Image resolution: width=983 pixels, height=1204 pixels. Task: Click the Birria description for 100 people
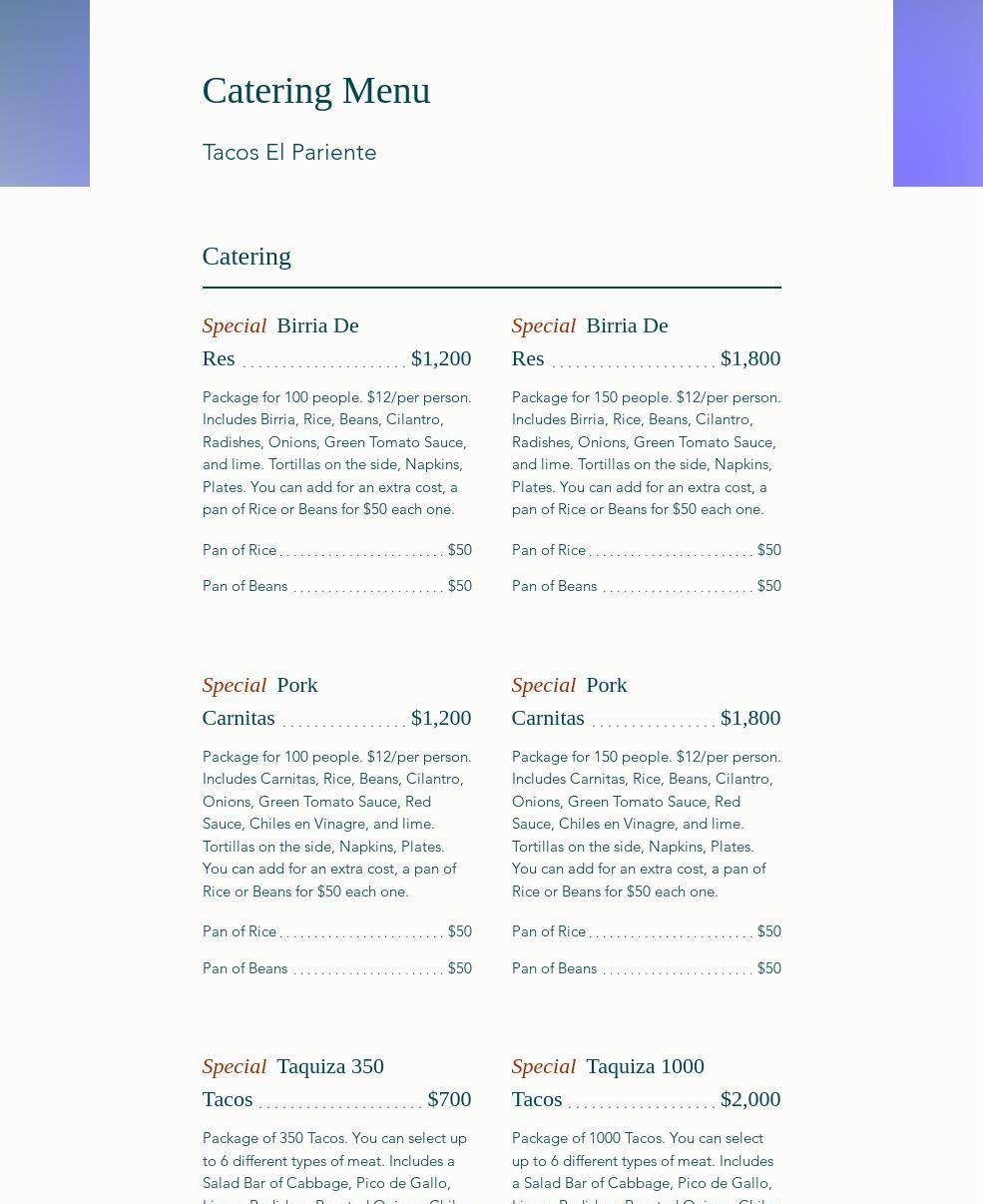pos(336,453)
